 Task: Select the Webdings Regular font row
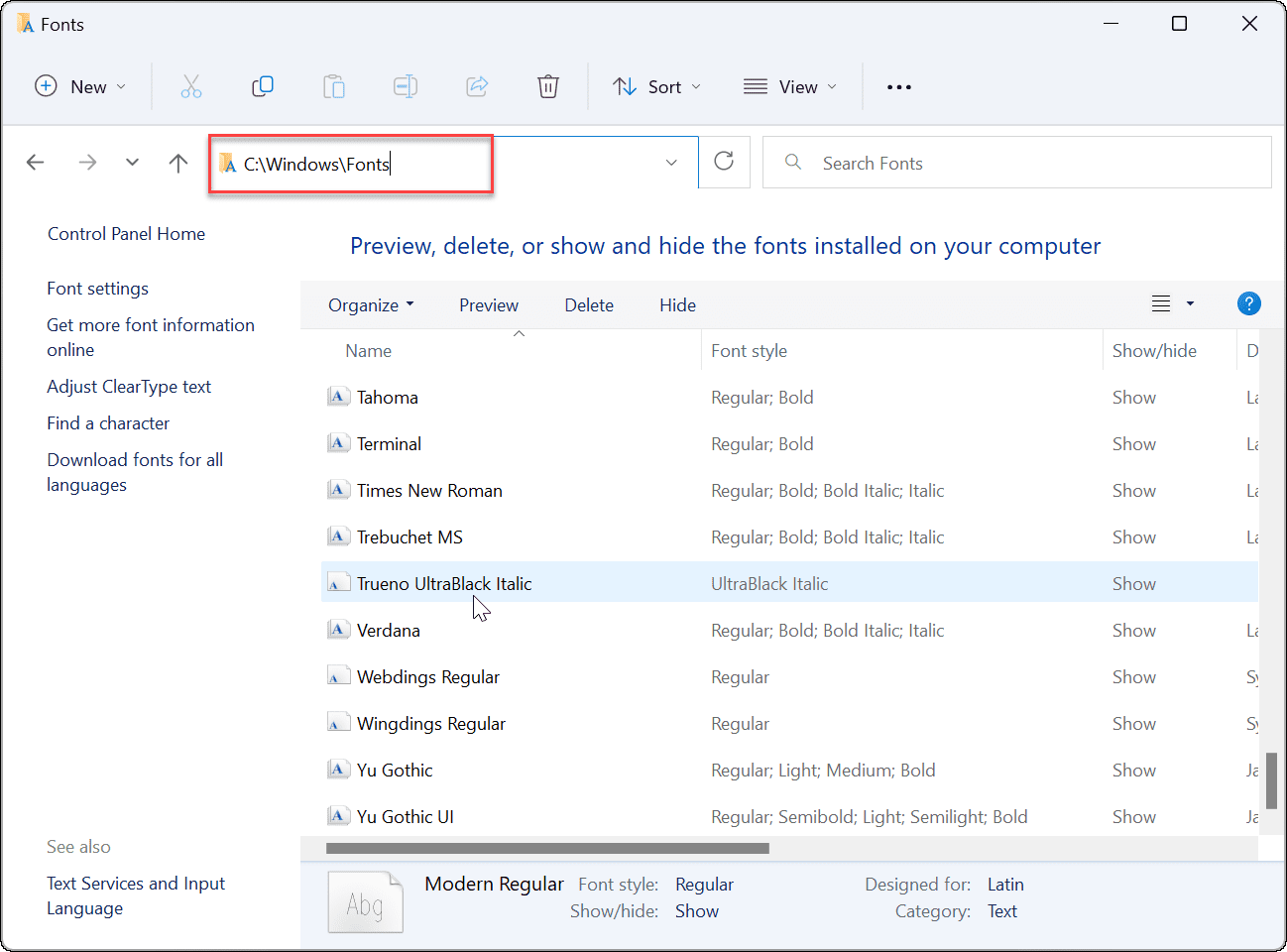point(426,676)
